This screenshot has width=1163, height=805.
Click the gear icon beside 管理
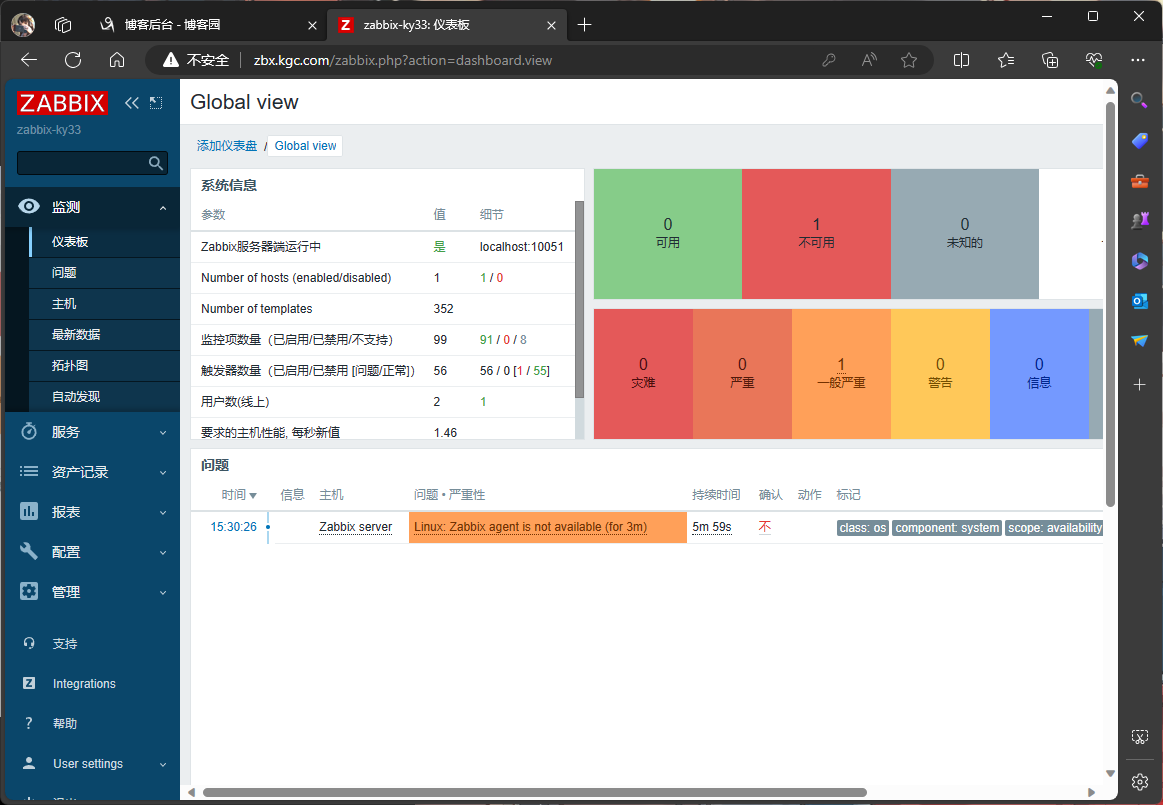click(x=29, y=591)
